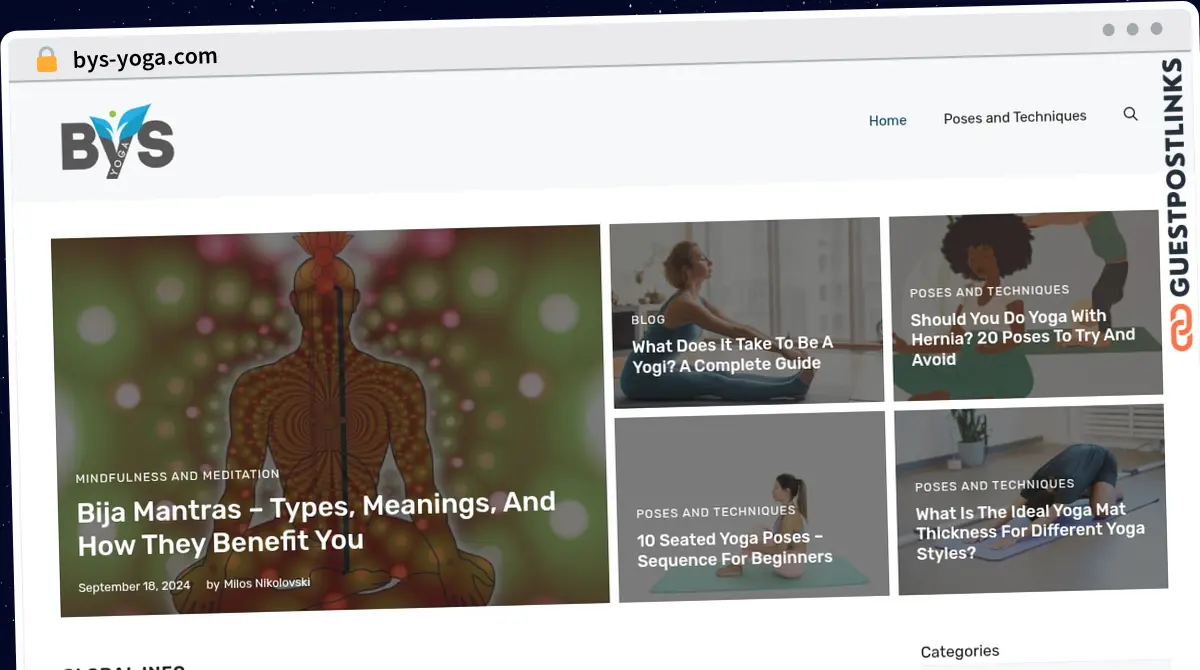1200x670 pixels.
Task: Open the Poses and Techniques menu
Action: pos(1015,117)
